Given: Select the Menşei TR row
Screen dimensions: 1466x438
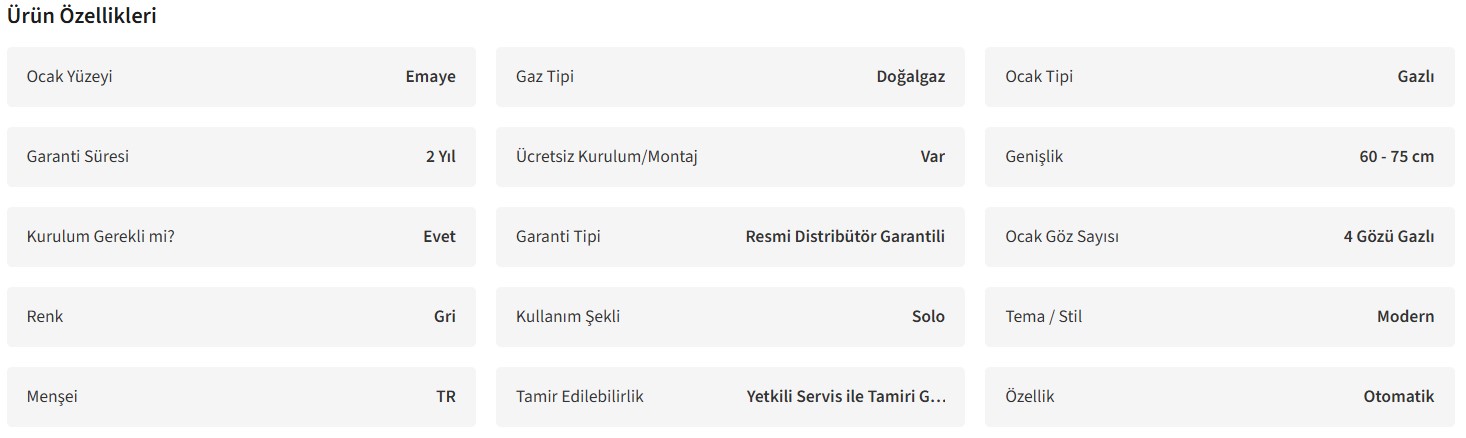Looking at the screenshot, I should click(x=241, y=397).
